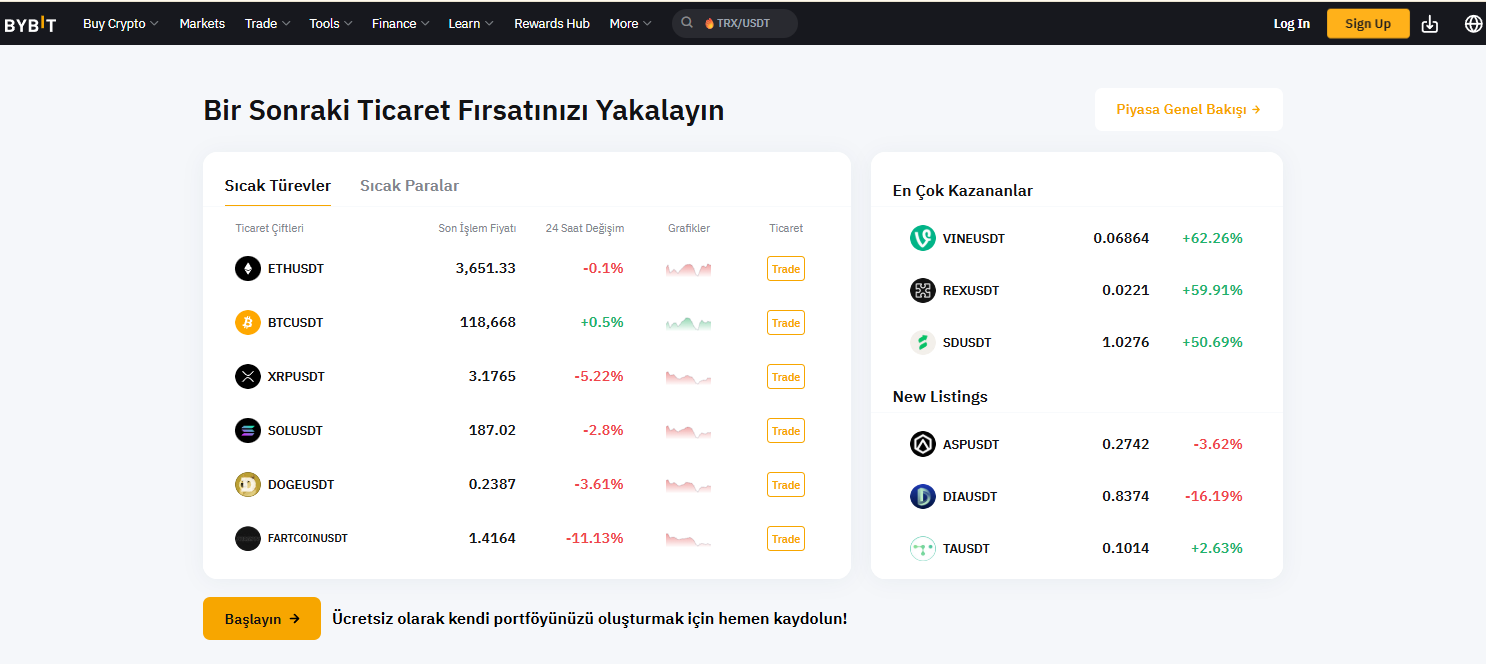Screen dimensions: 1486x664
Task: Click the +62.26% change value
Action: pos(1212,238)
